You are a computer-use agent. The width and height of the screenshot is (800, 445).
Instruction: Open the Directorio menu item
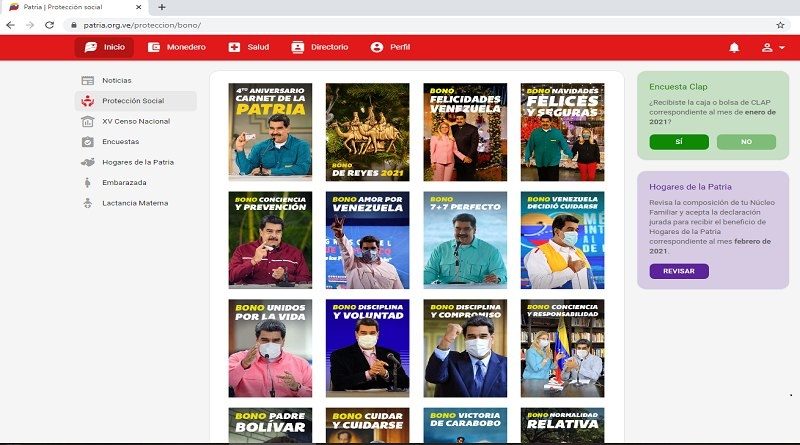pos(319,47)
